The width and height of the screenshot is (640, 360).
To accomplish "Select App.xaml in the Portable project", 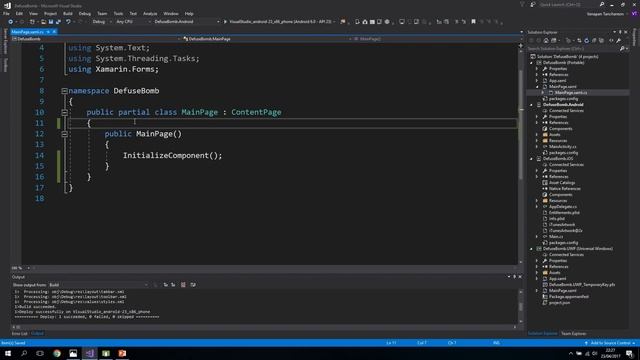I will coord(557,81).
